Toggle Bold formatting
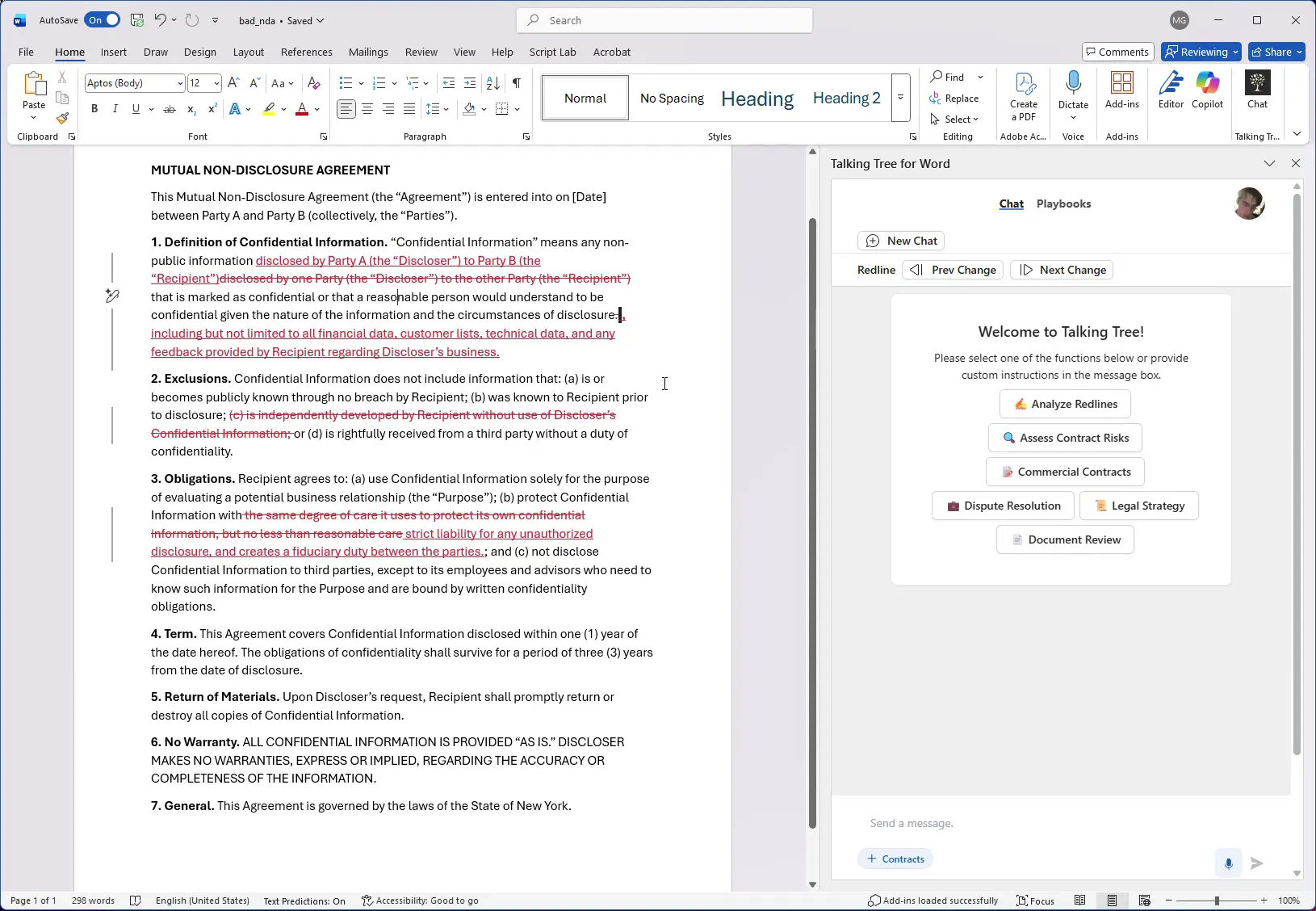This screenshot has height=911, width=1316. (x=94, y=109)
